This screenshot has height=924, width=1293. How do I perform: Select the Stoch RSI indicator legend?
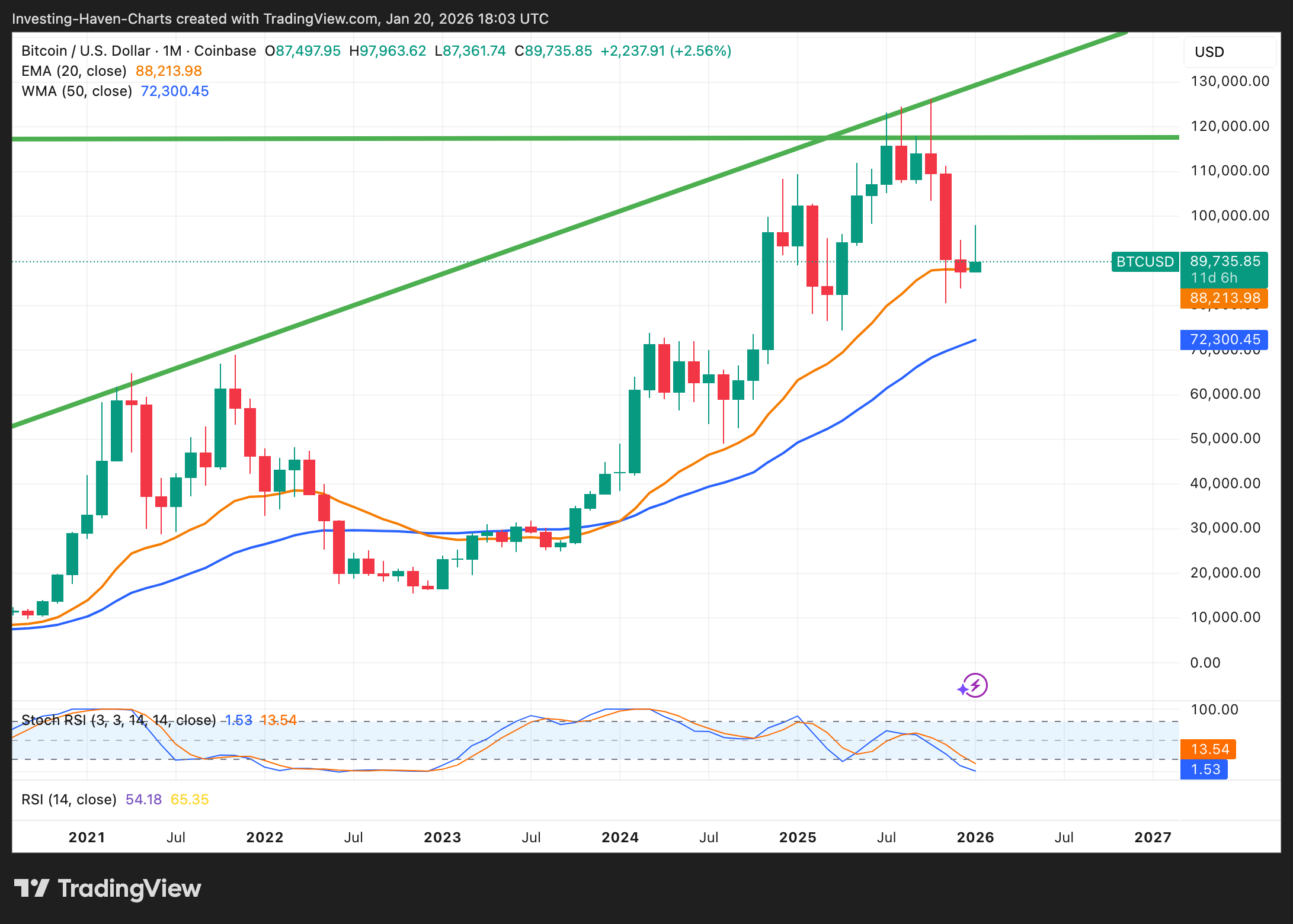(x=119, y=720)
